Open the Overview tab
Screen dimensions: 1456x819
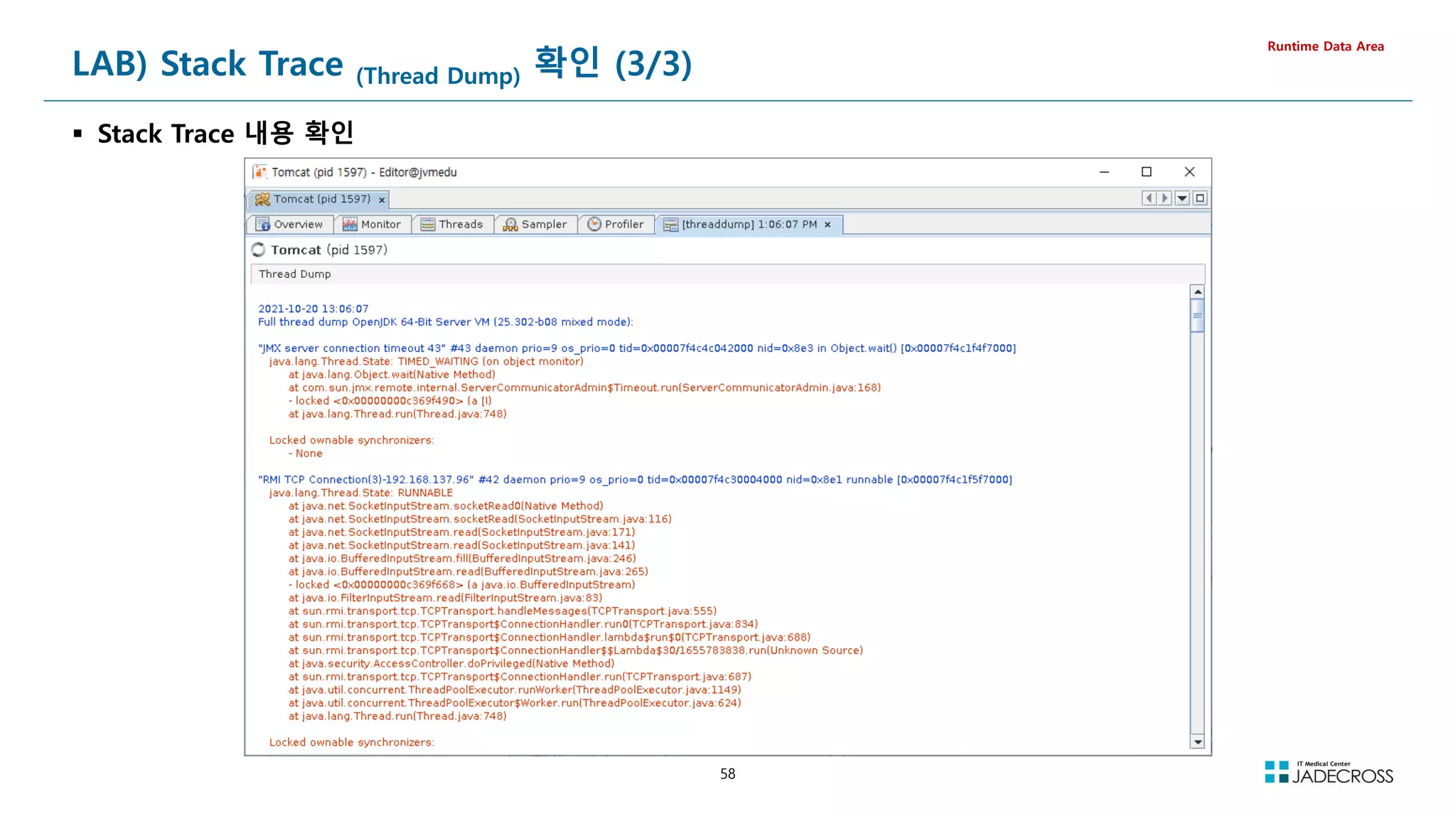click(290, 225)
